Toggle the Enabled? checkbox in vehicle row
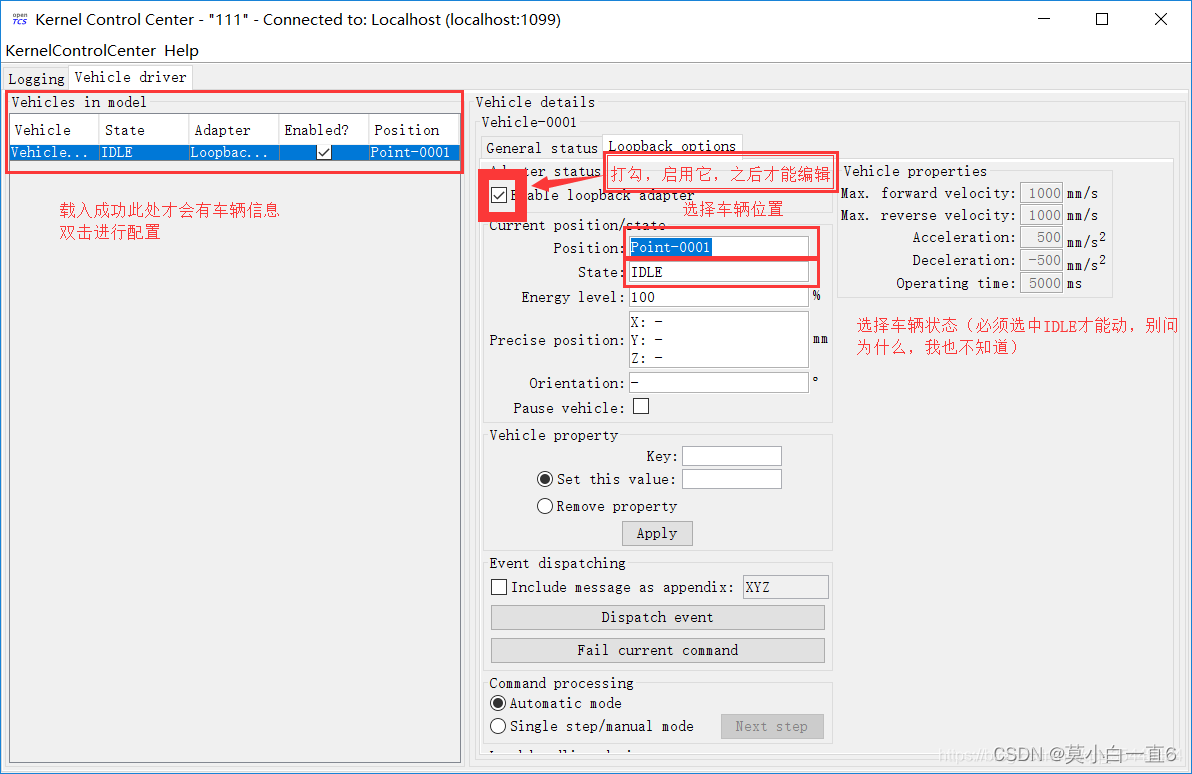 (324, 152)
